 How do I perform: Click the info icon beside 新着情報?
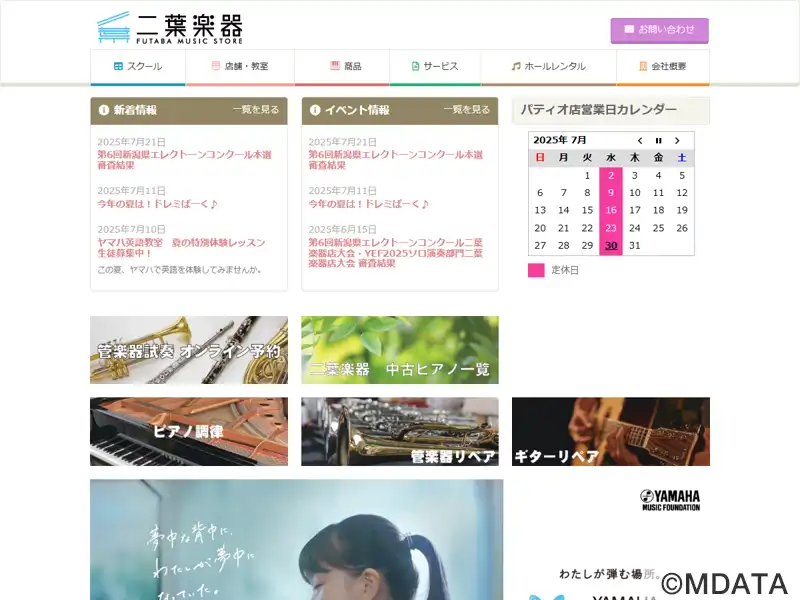104,110
